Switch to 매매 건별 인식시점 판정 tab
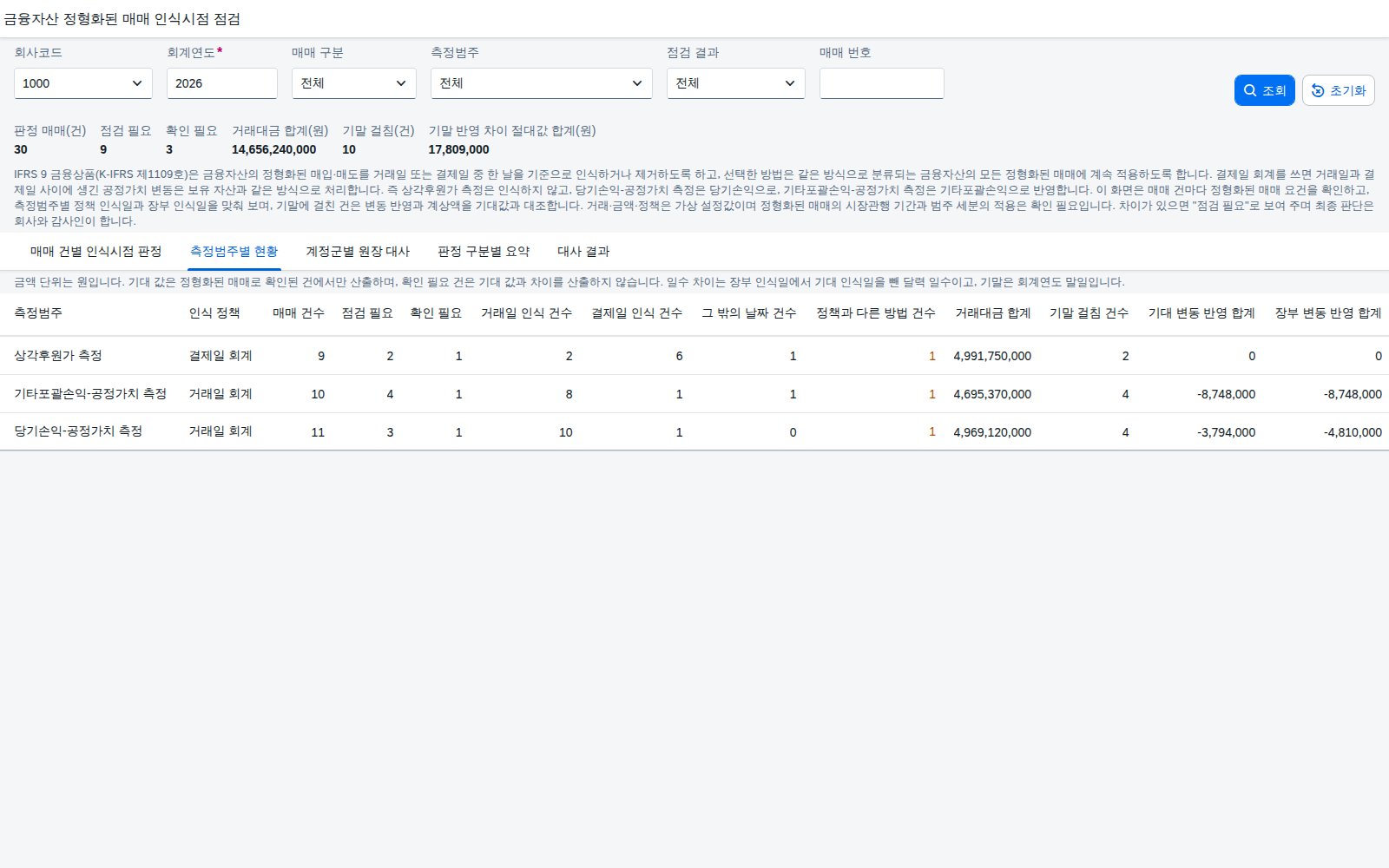The width and height of the screenshot is (1389, 868). (x=95, y=252)
